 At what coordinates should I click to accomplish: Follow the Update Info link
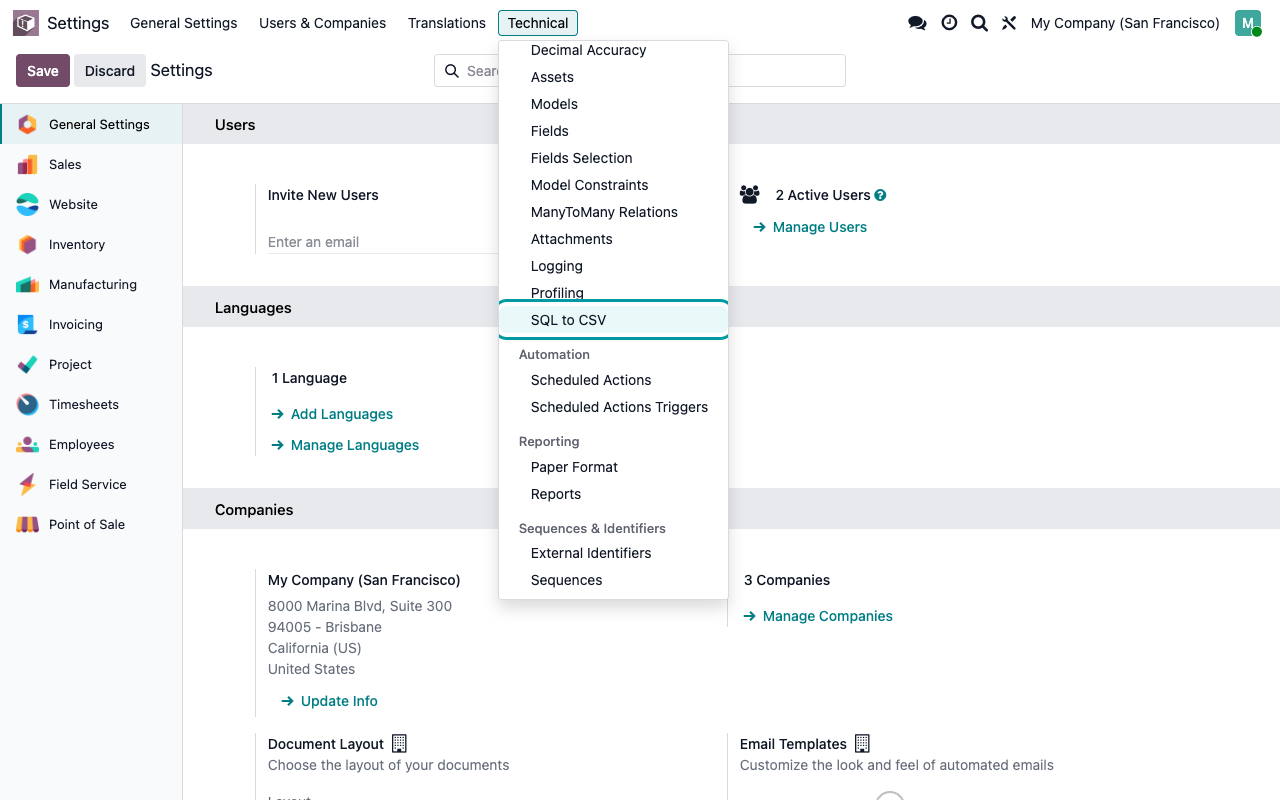330,701
